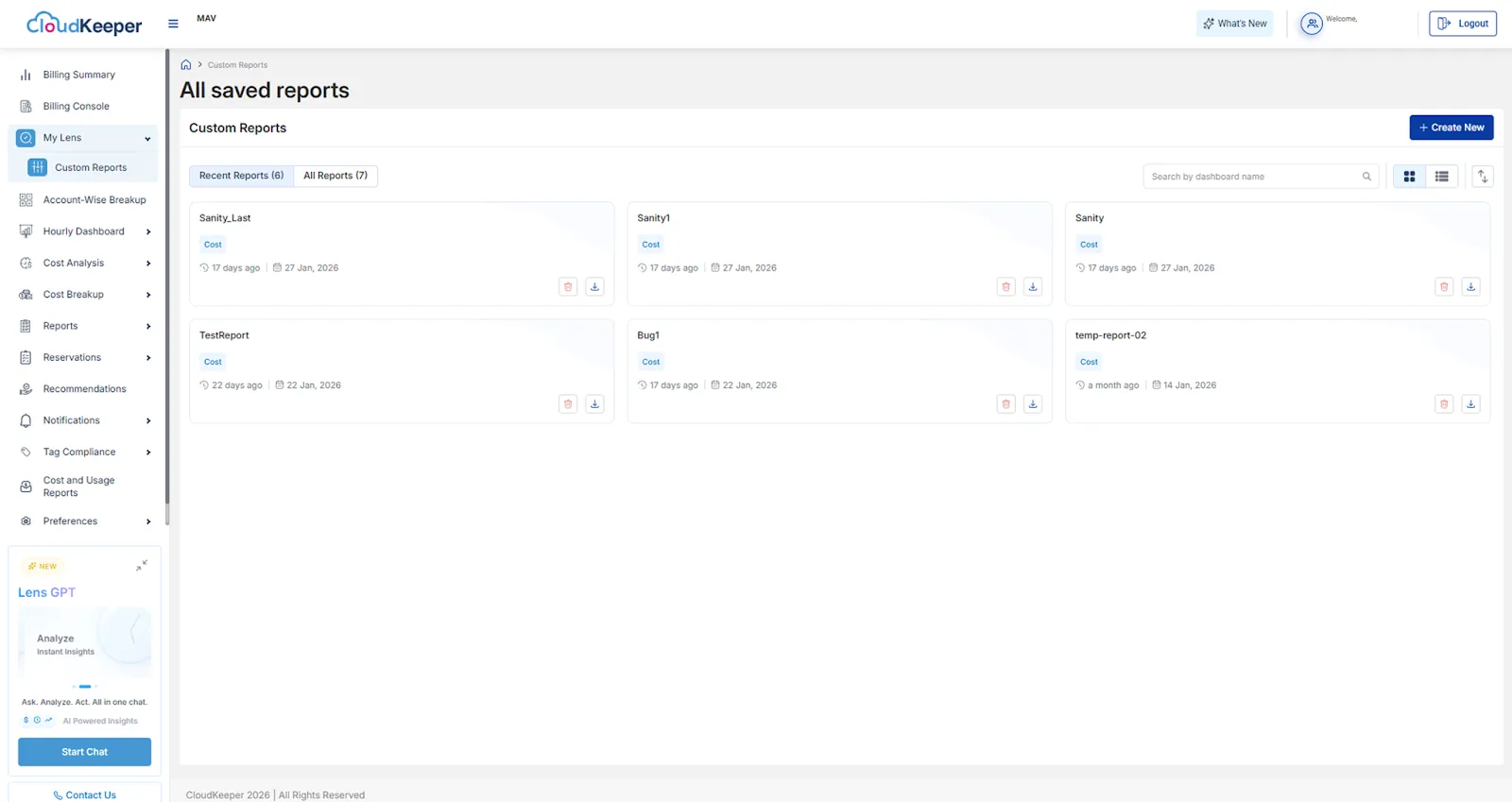1512x802 pixels.
Task: Click the sidebar vertical scrollbar
Action: pyautogui.click(x=167, y=288)
